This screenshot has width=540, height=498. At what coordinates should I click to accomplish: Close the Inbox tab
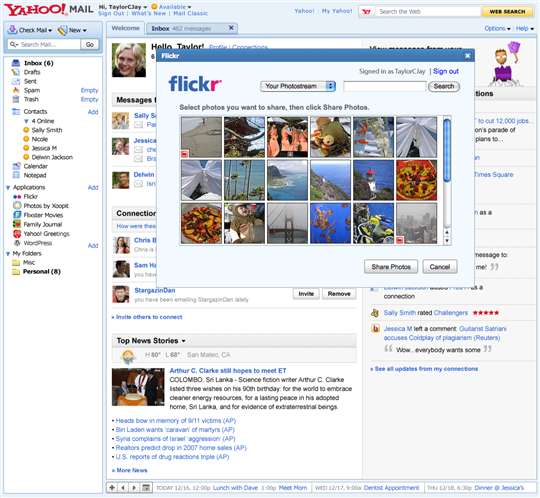(x=231, y=28)
